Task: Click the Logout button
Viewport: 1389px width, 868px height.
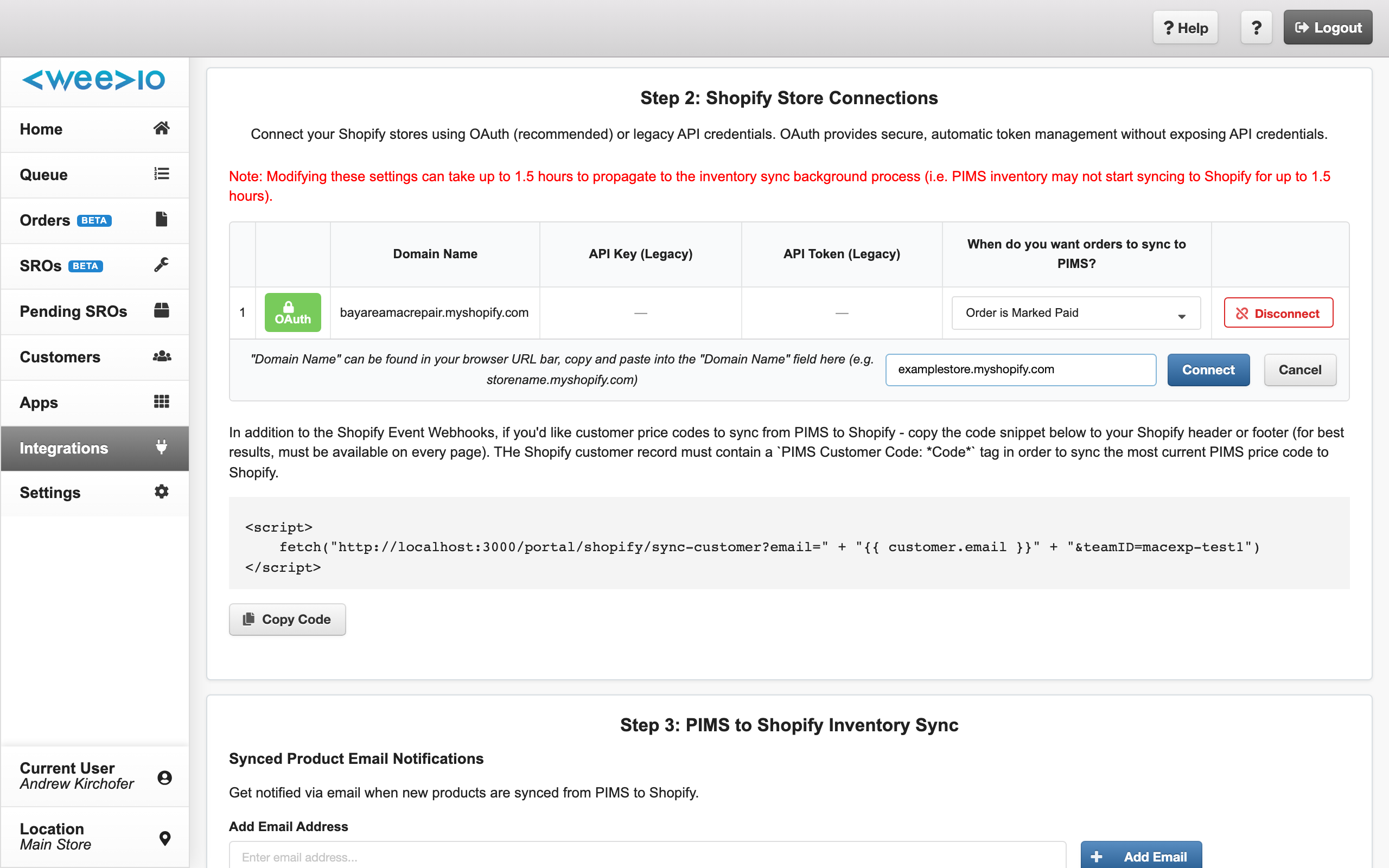Action: [x=1328, y=28]
